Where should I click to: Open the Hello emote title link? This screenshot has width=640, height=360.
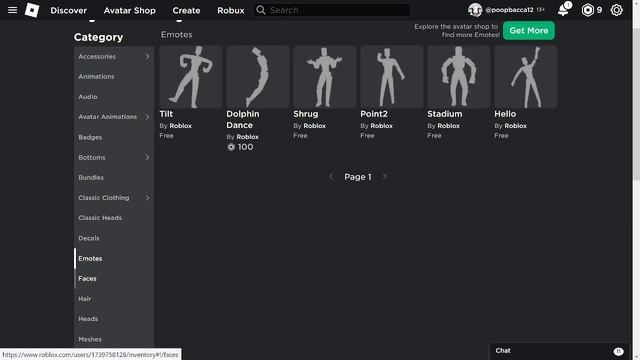[505, 114]
